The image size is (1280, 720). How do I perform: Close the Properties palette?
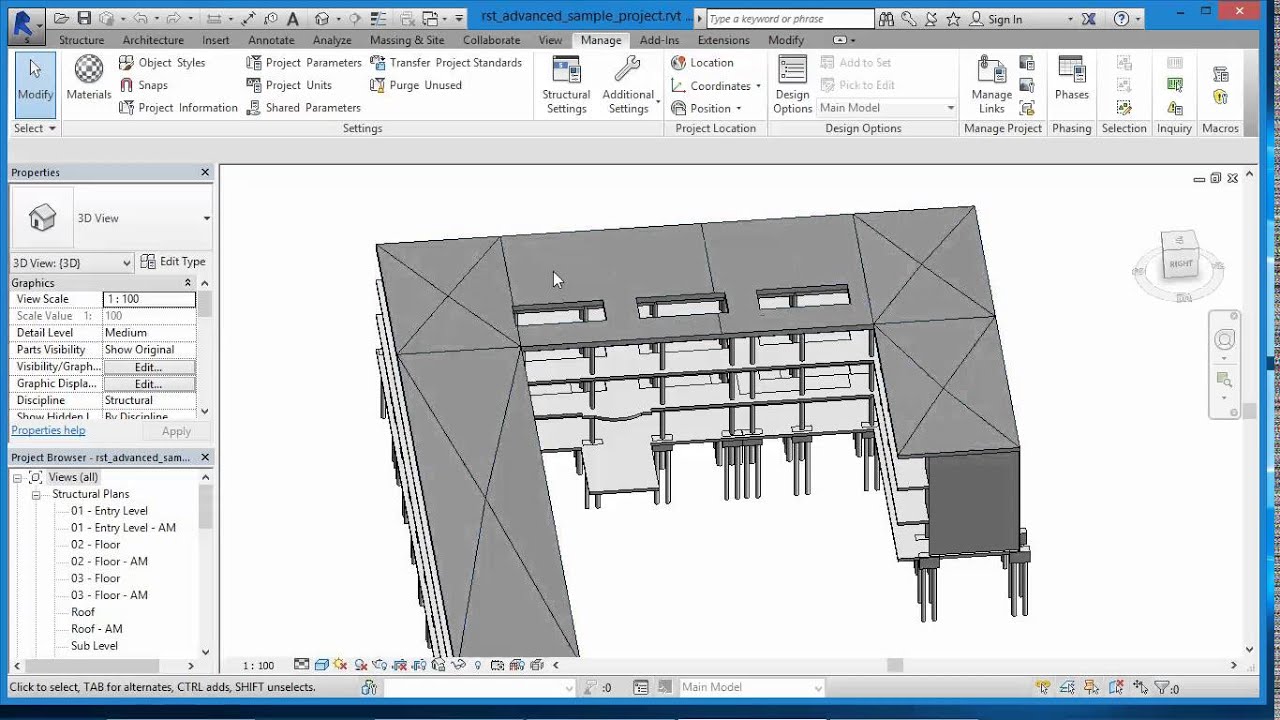pyautogui.click(x=205, y=172)
